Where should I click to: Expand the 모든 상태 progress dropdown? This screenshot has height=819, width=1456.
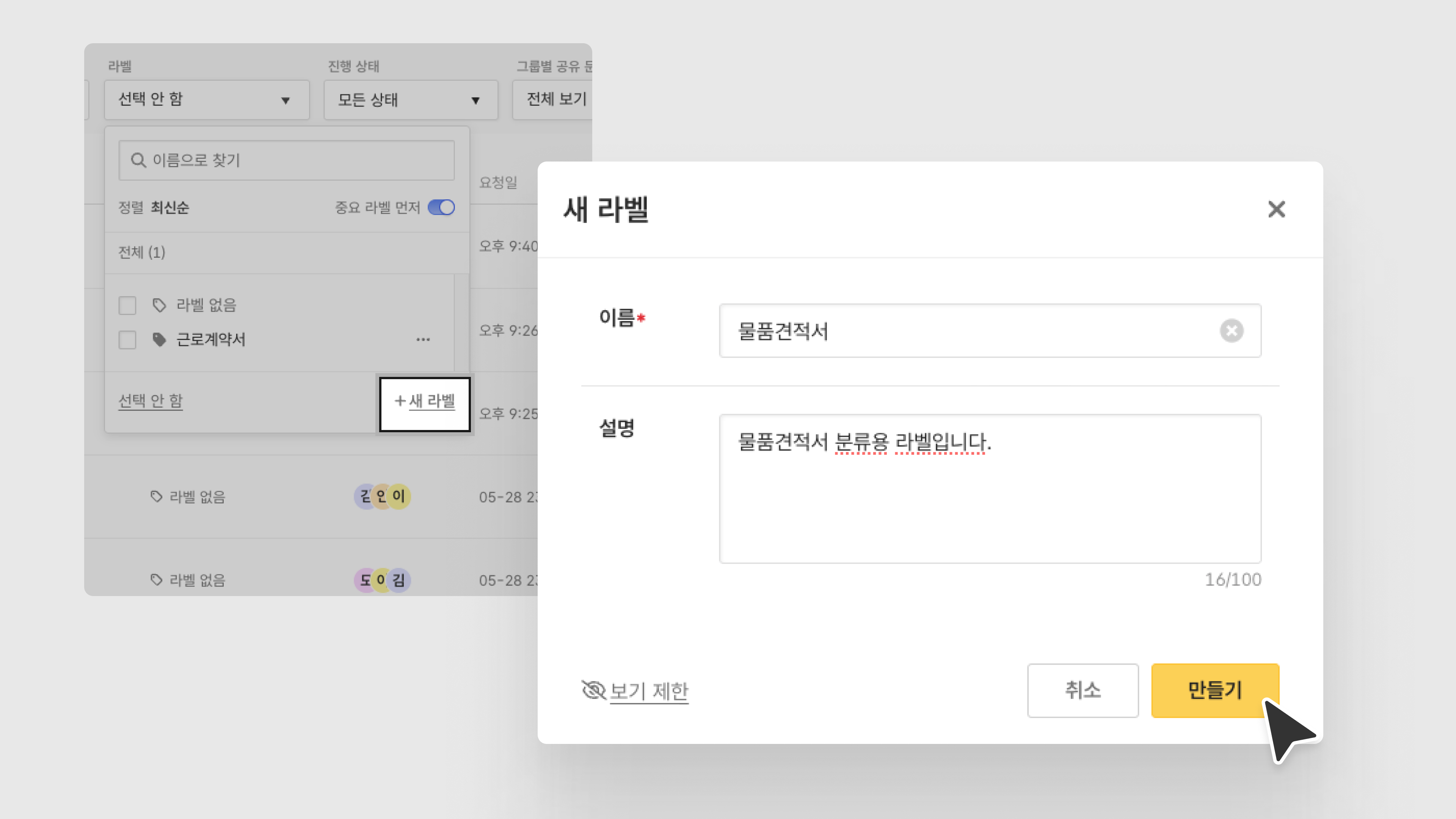point(410,100)
